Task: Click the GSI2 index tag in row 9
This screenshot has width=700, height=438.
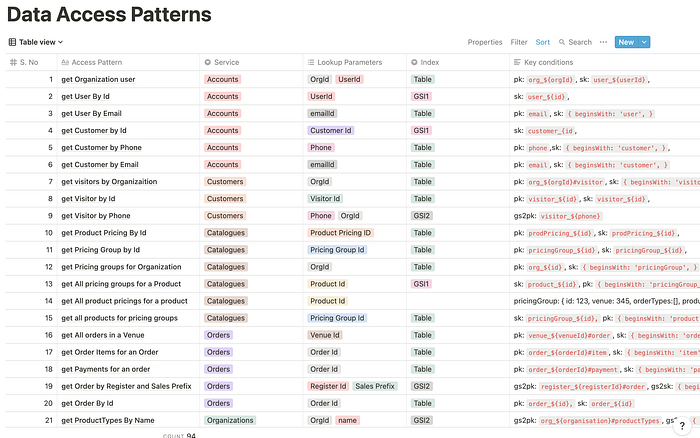Action: [x=422, y=216]
